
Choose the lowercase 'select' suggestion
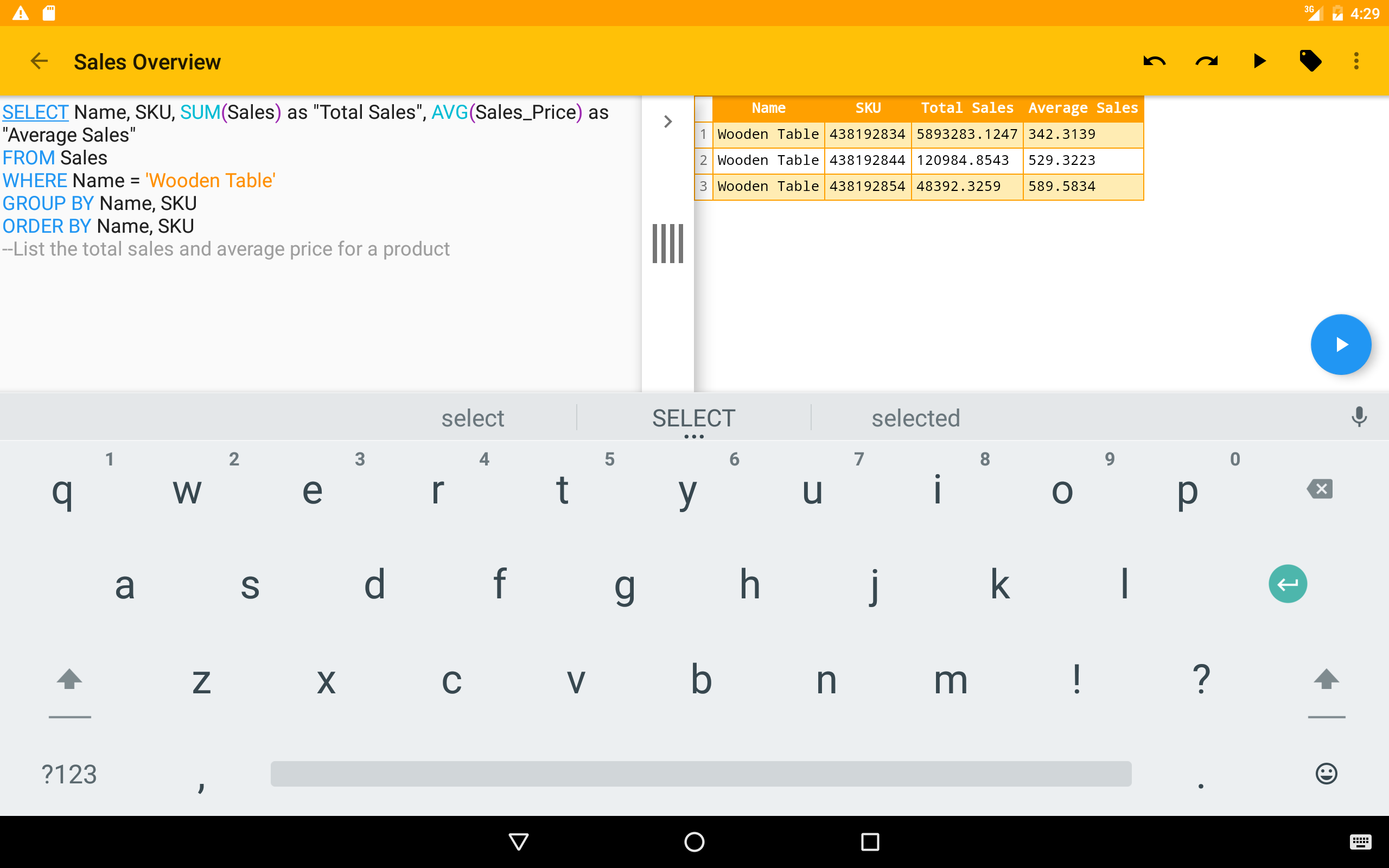point(473,418)
